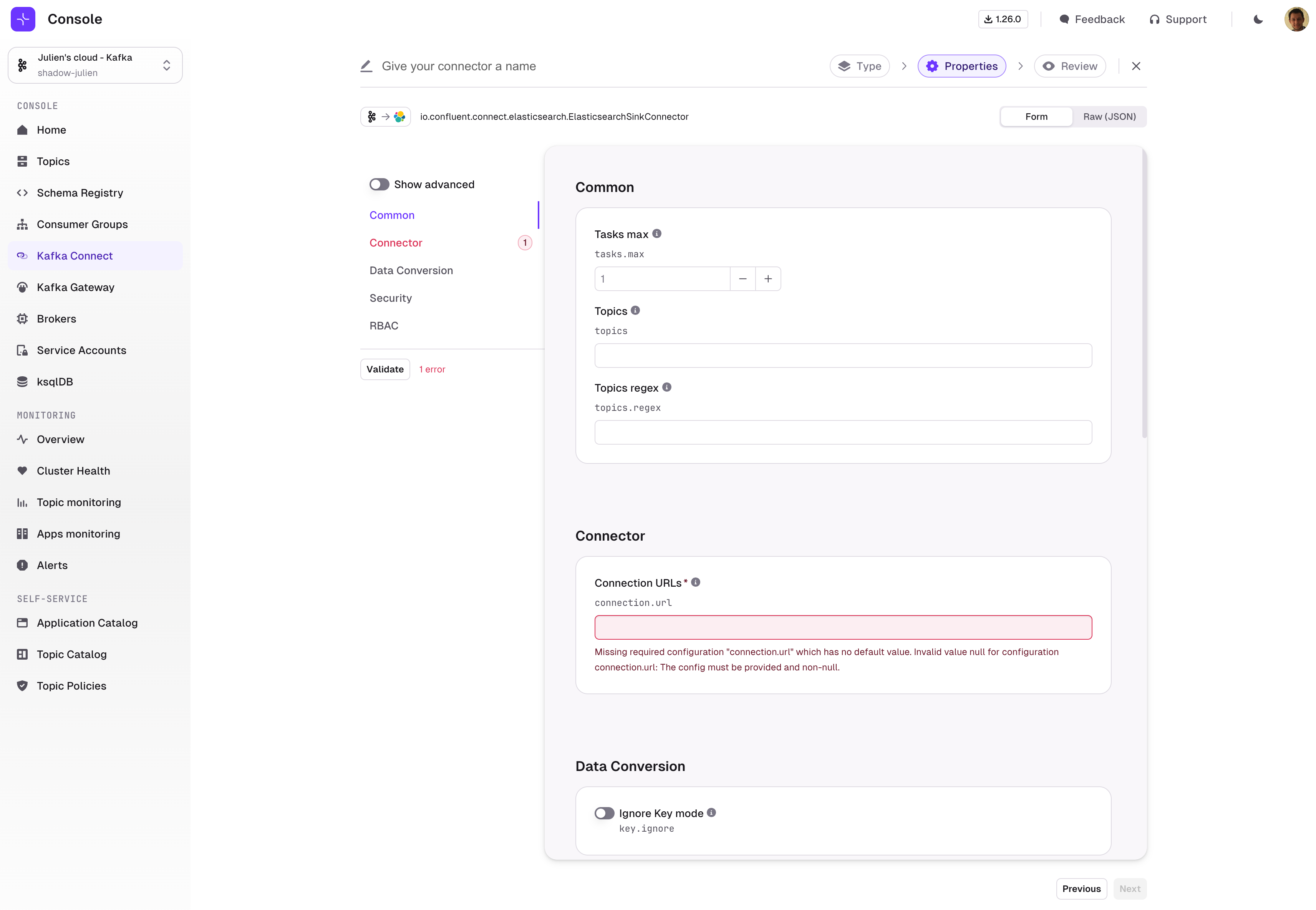The width and height of the screenshot is (1316, 910).
Task: Jump to the Security section
Action: pyautogui.click(x=391, y=298)
